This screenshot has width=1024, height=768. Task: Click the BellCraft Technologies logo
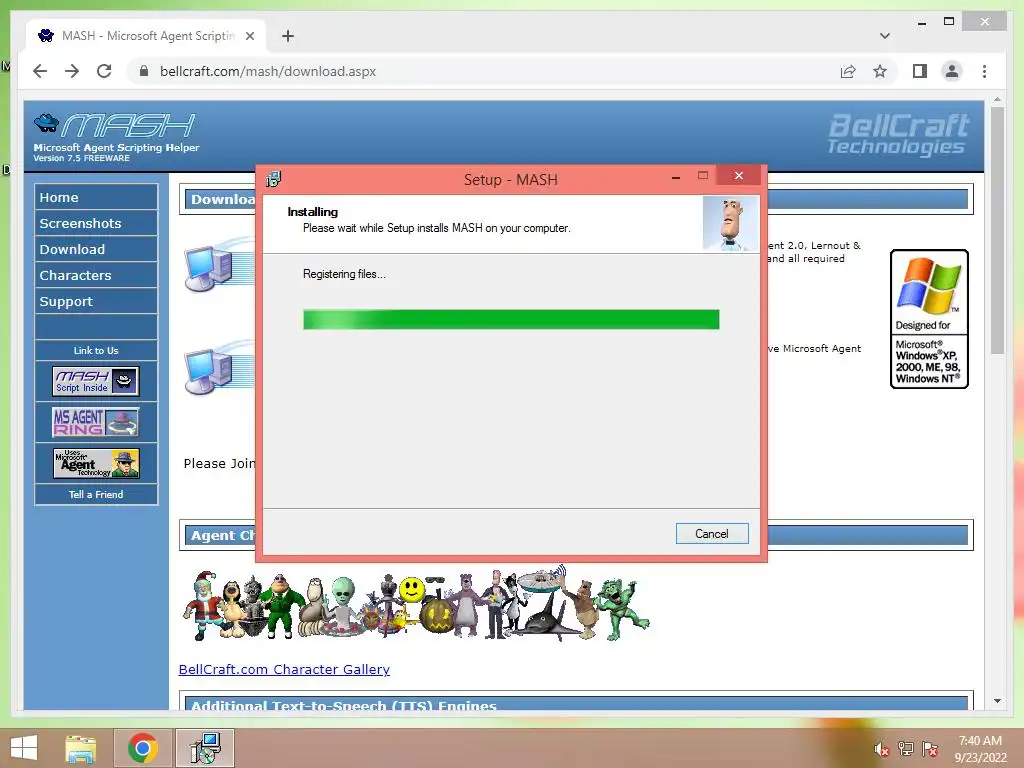(x=898, y=135)
